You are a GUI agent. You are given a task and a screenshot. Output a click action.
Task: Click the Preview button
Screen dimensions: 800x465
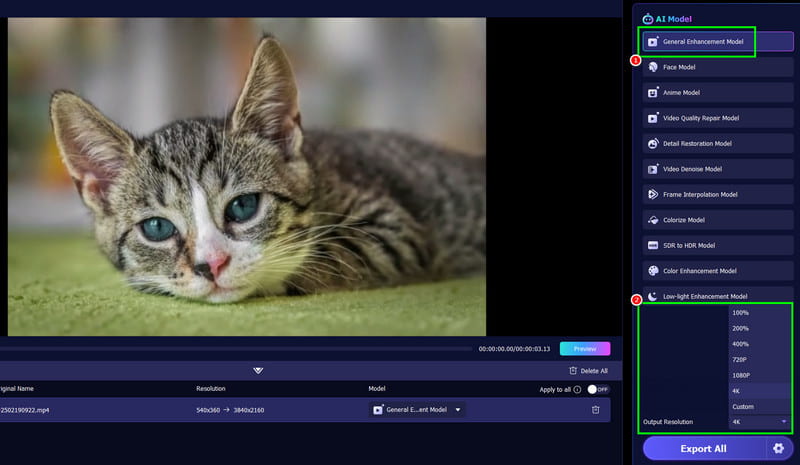point(585,349)
